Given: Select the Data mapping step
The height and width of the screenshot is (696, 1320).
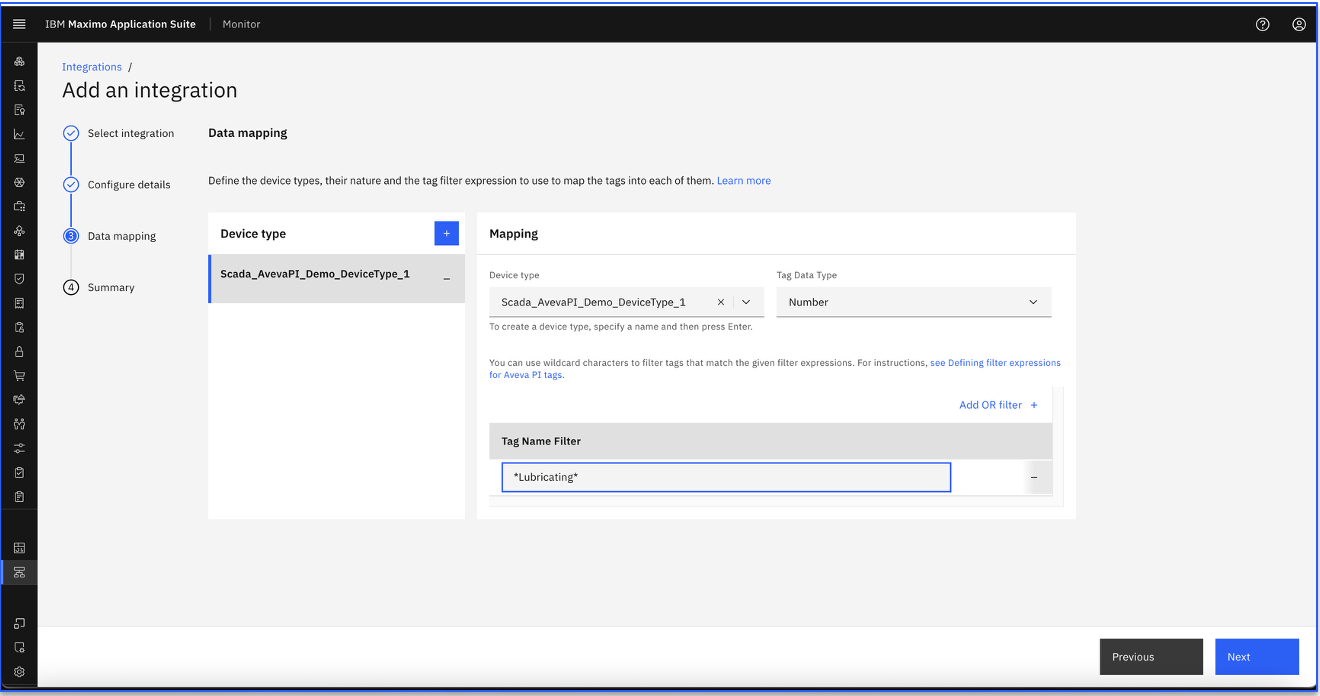Looking at the screenshot, I should click(x=109, y=236).
